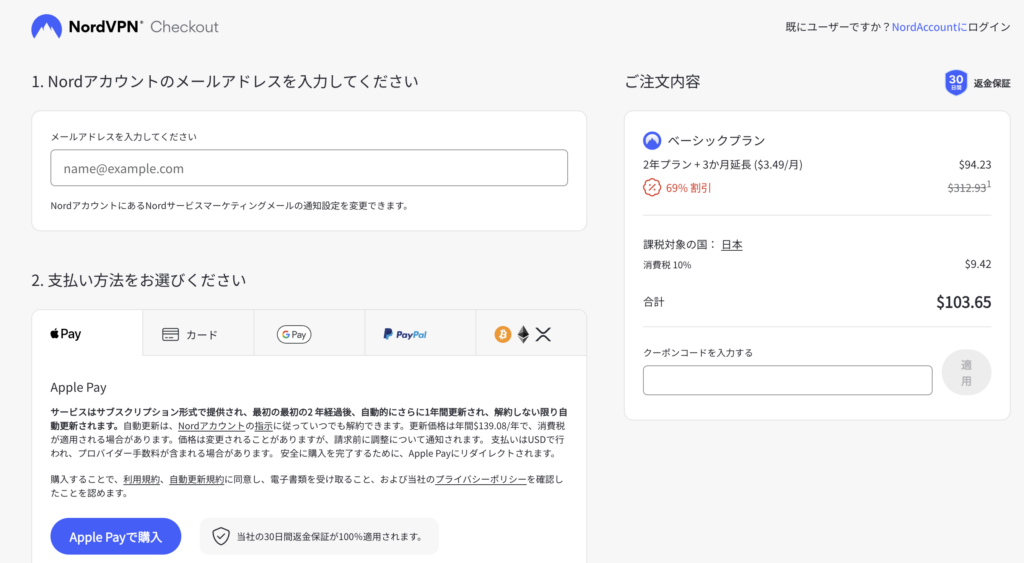Open the 自動更新規約 link
The height and width of the screenshot is (563, 1024).
[197, 479]
